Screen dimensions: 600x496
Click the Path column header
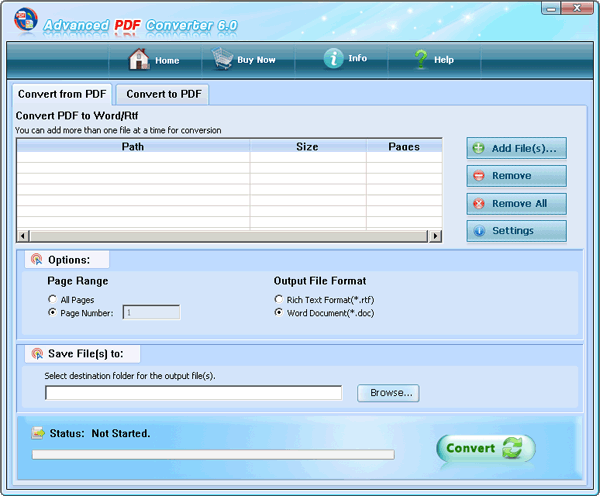pyautogui.click(x=133, y=147)
